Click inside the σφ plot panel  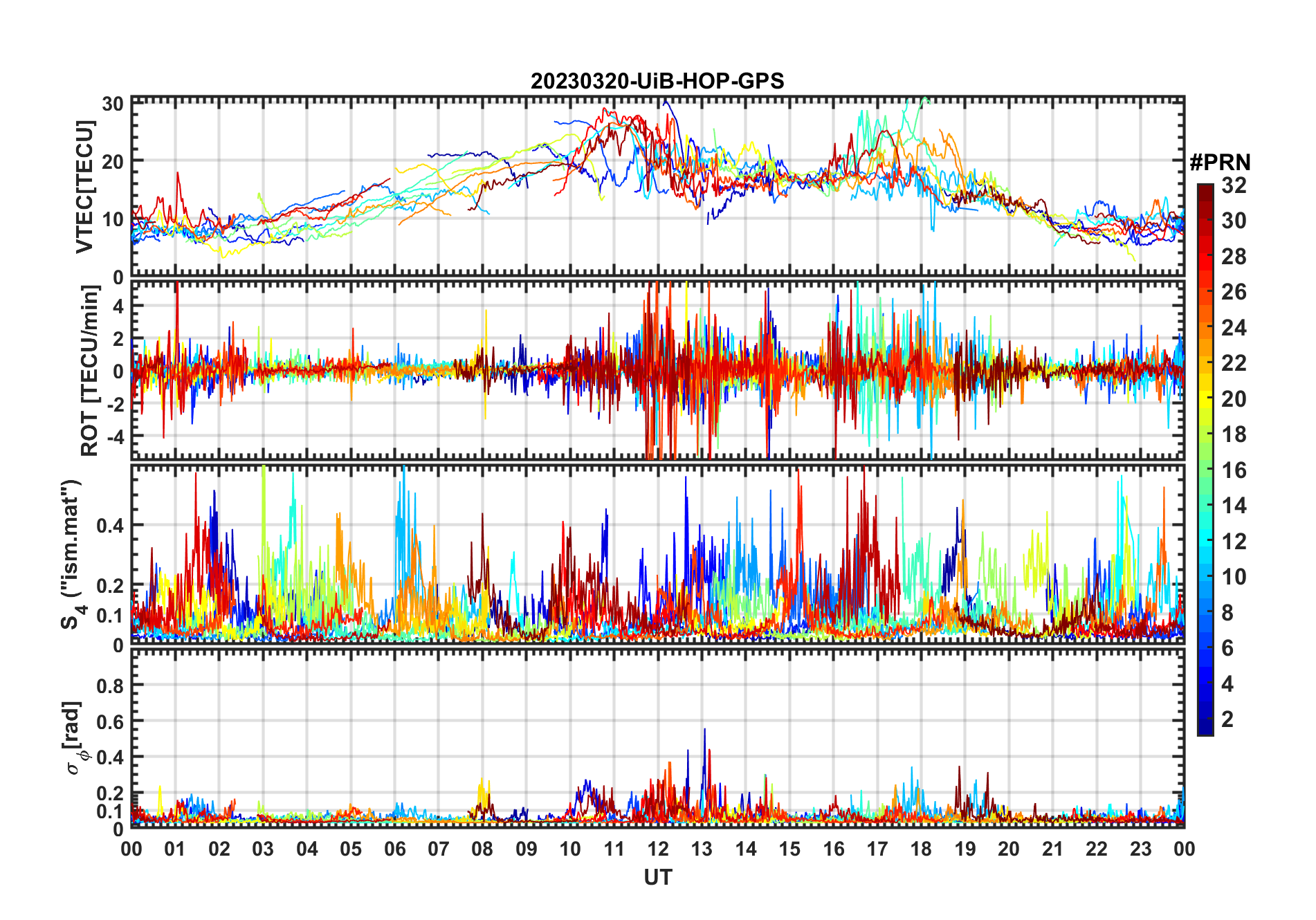(657, 738)
